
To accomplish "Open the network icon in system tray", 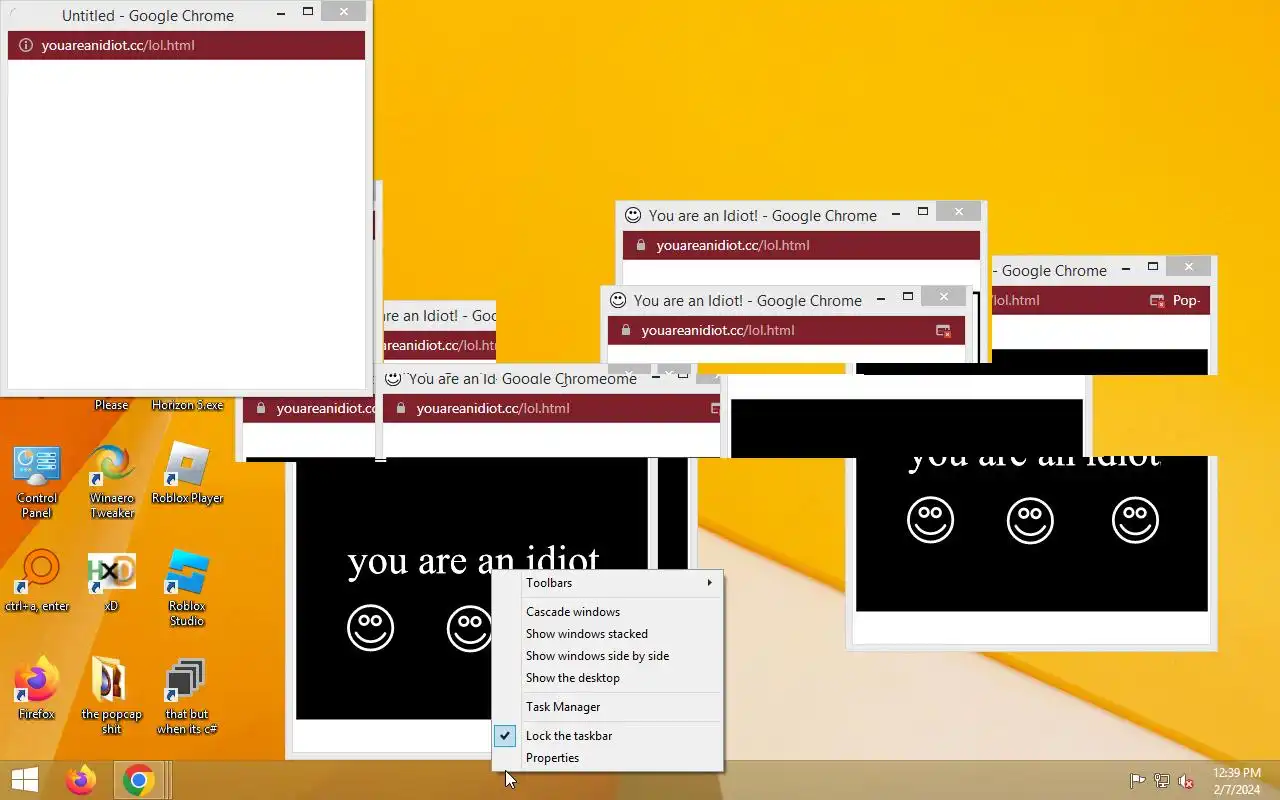I will (x=1162, y=781).
